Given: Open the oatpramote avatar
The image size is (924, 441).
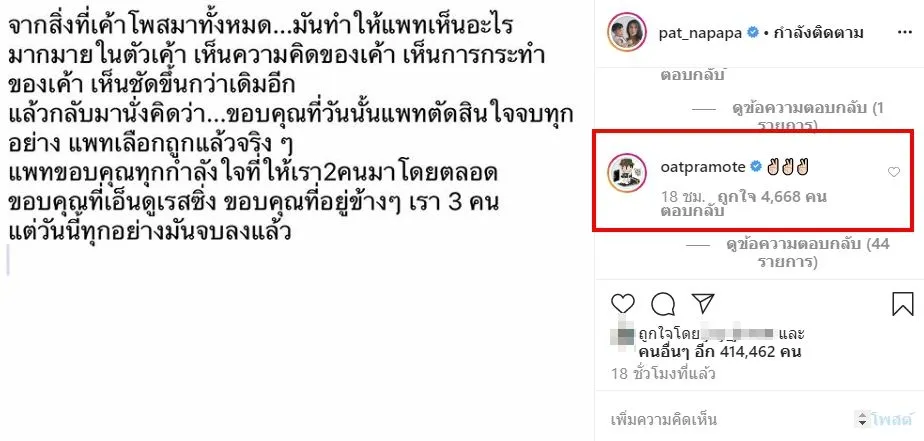Looking at the screenshot, I should [625, 174].
